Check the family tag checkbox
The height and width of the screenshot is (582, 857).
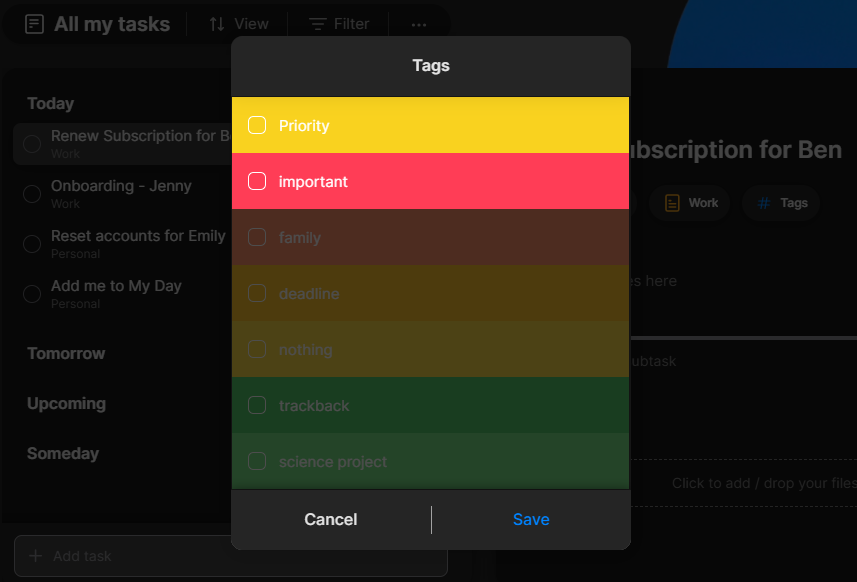click(257, 237)
